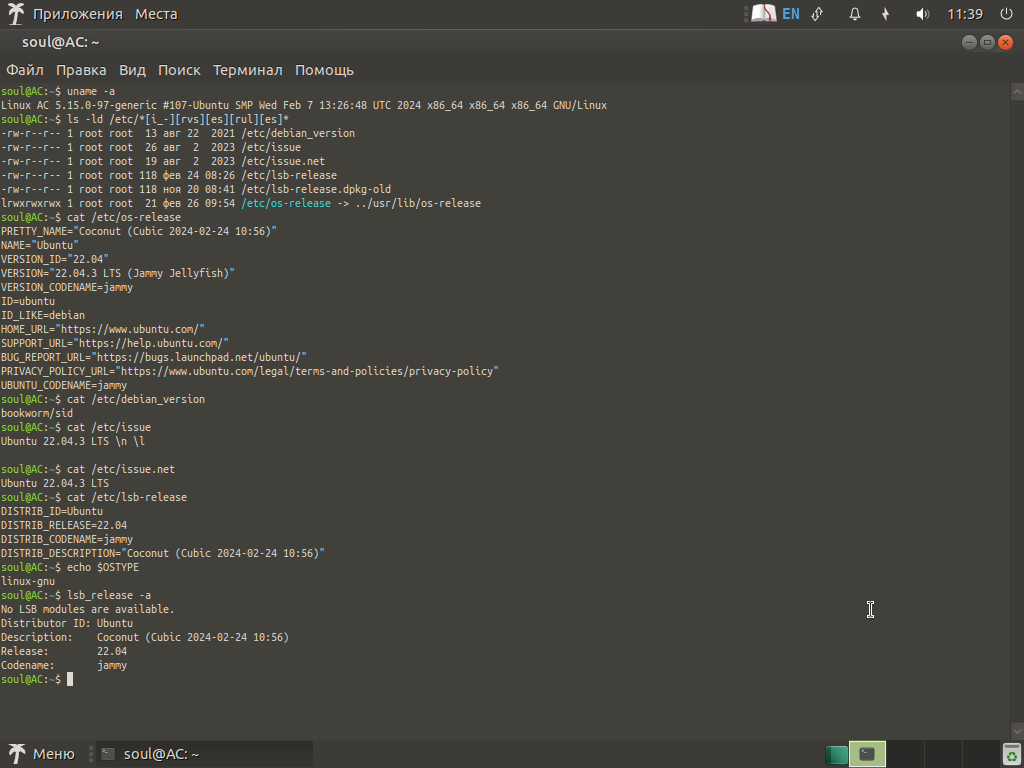Select soul@AC: ~ task in bottom taskbar
This screenshot has height=768, width=1024.
point(204,754)
